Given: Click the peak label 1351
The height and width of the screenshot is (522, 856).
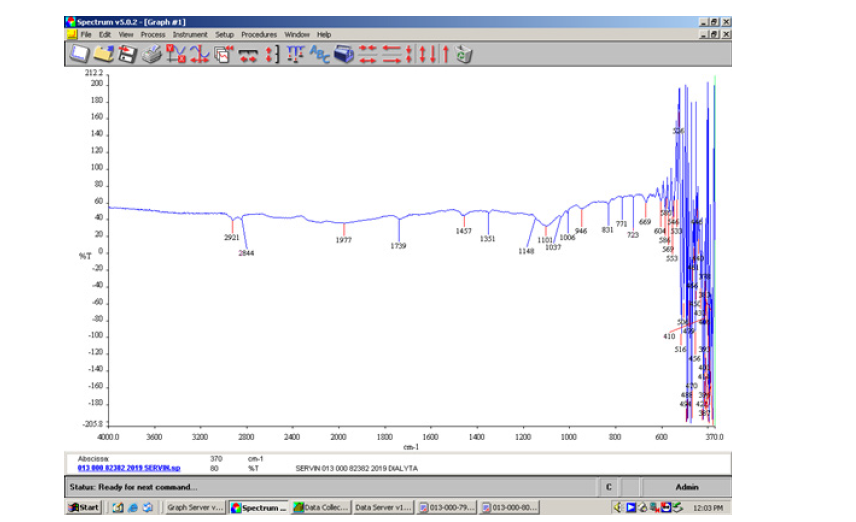Looking at the screenshot, I should point(488,239).
